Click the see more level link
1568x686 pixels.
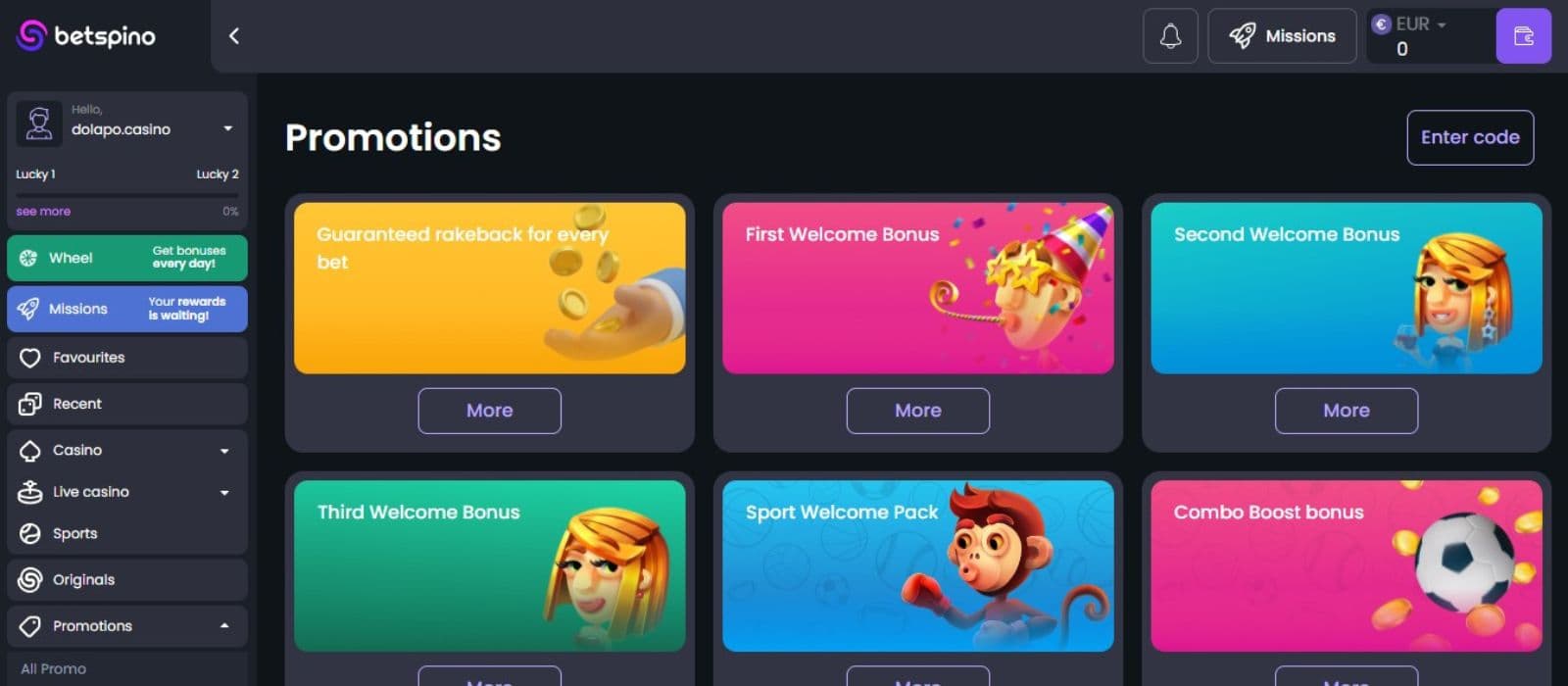(43, 211)
